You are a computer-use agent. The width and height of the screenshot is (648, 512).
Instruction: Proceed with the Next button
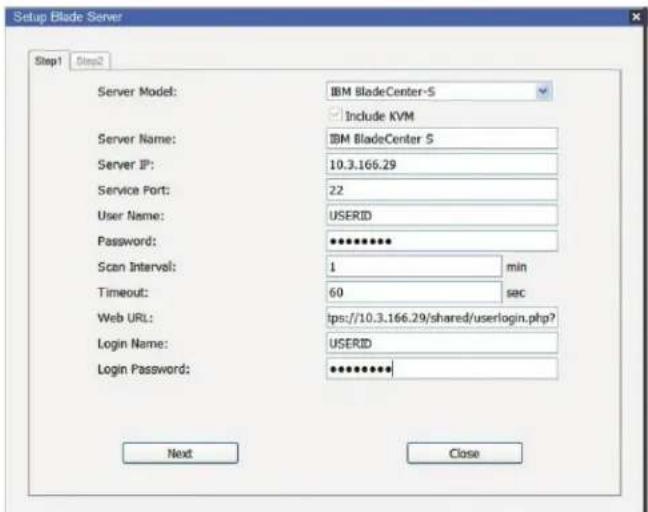(180, 453)
